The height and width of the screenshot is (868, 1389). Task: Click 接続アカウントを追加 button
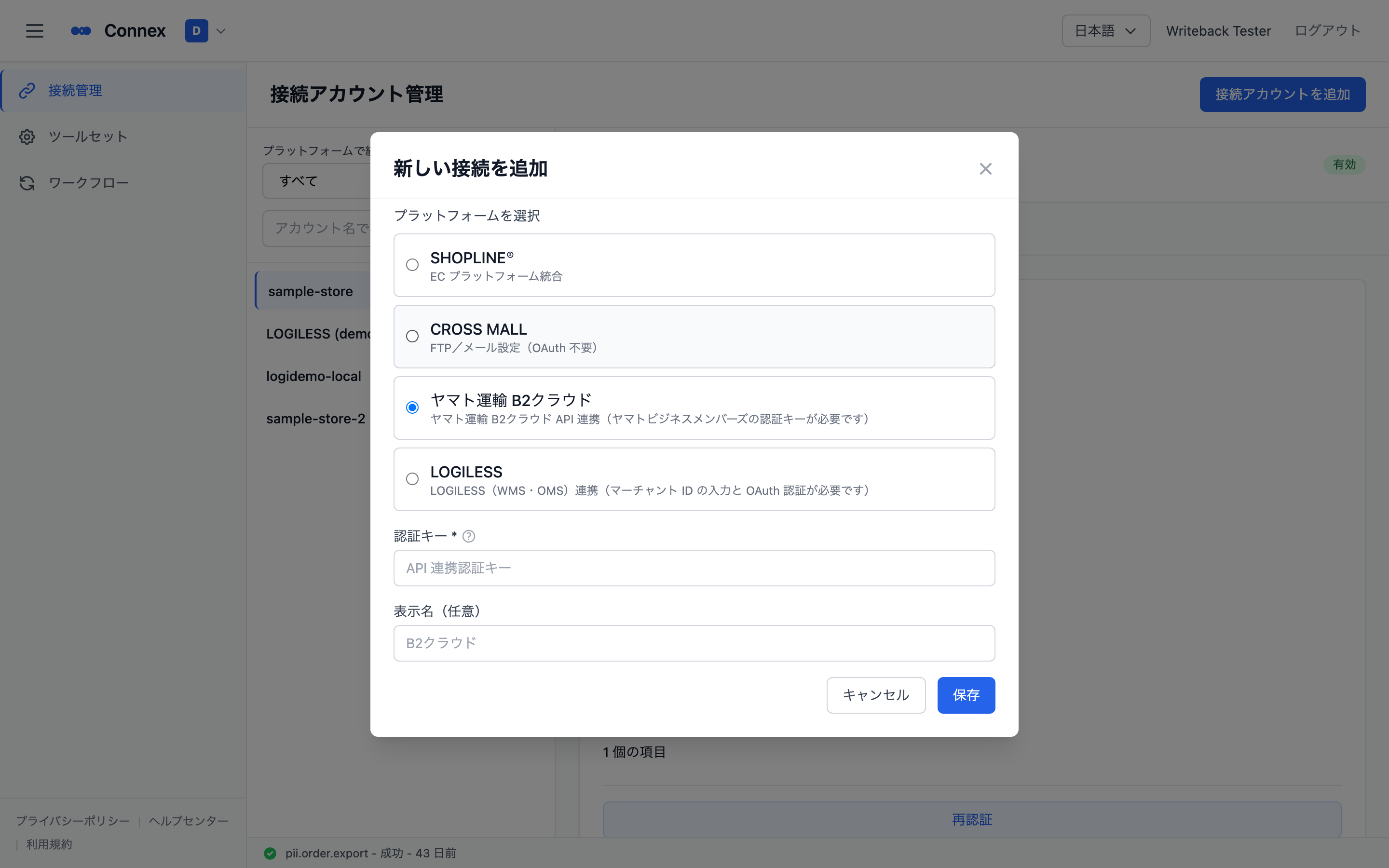click(x=1282, y=94)
